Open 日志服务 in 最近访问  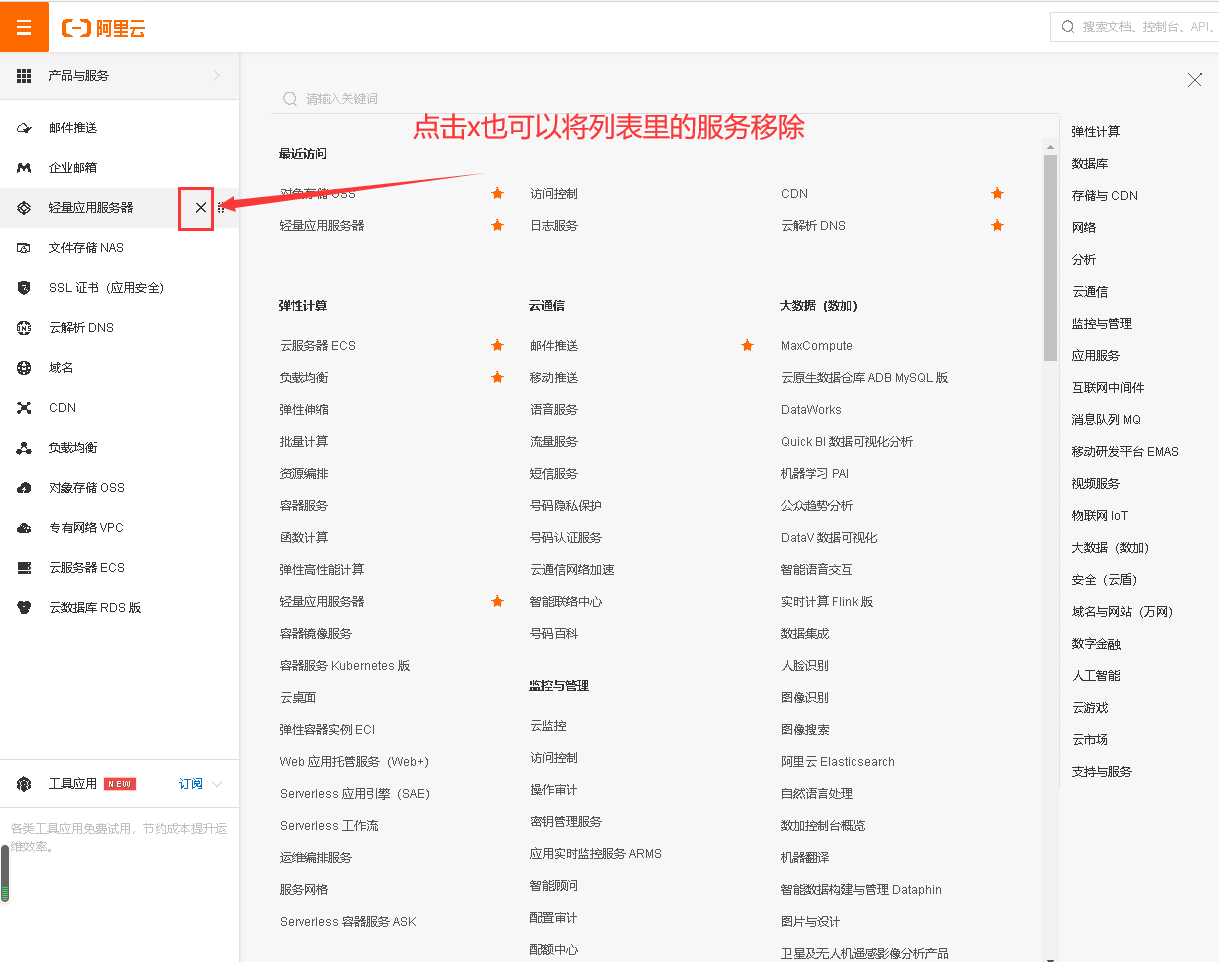(554, 226)
